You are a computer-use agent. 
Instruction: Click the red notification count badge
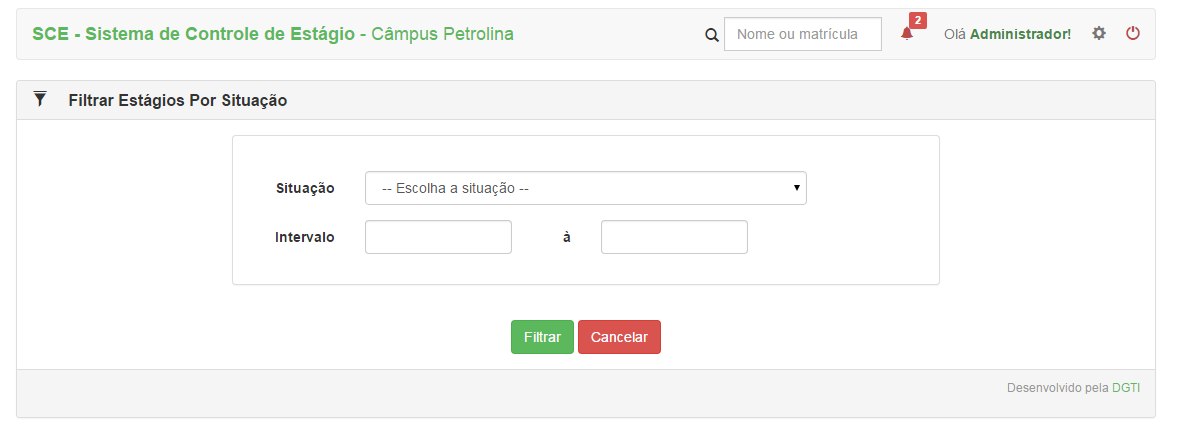click(x=918, y=21)
